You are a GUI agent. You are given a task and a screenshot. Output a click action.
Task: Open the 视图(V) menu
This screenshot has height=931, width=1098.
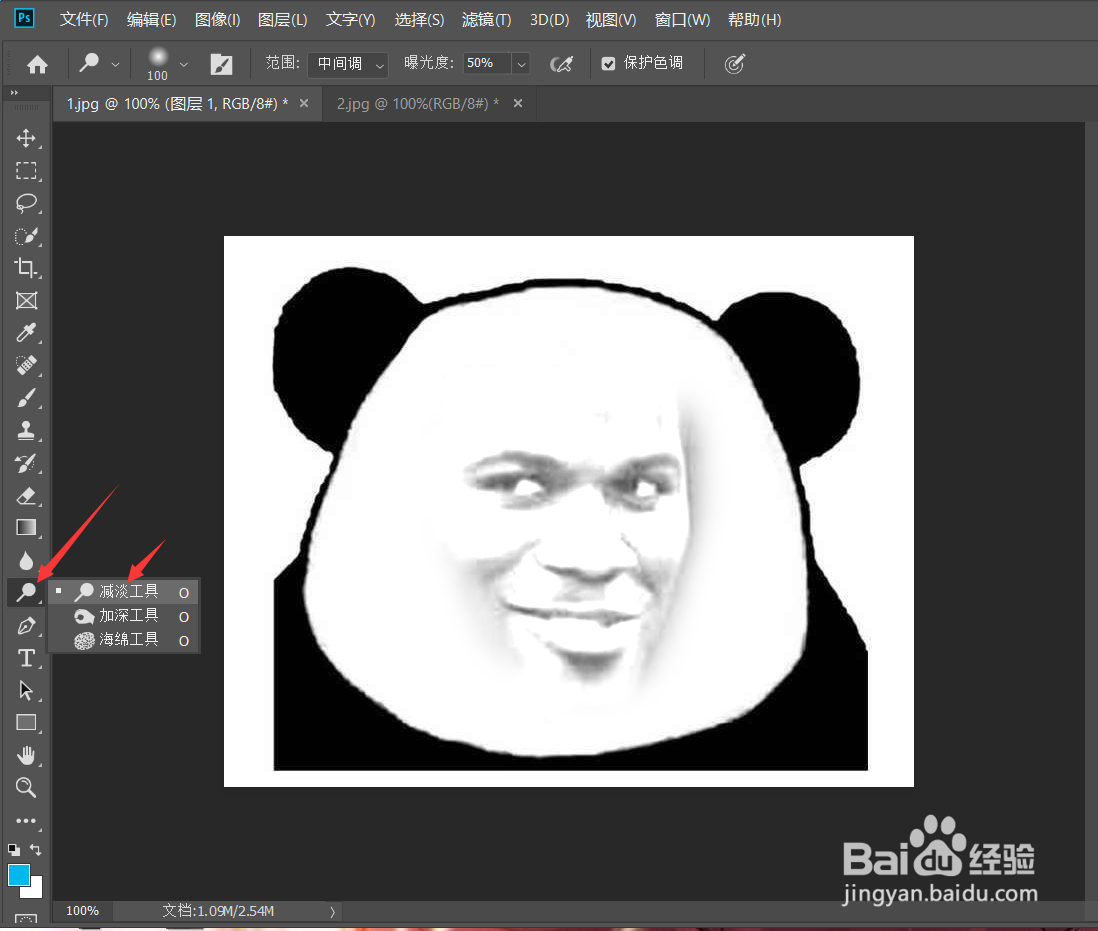pyautogui.click(x=611, y=20)
